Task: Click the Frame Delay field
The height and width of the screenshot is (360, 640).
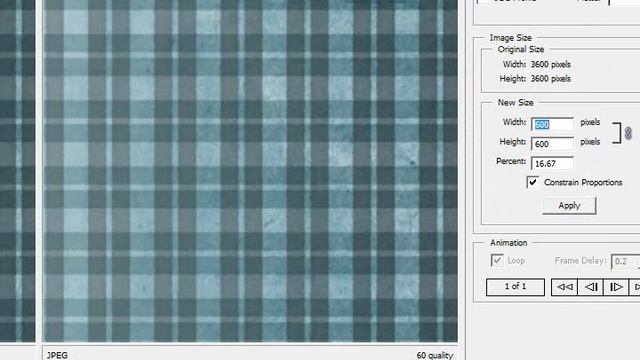Action: point(625,261)
